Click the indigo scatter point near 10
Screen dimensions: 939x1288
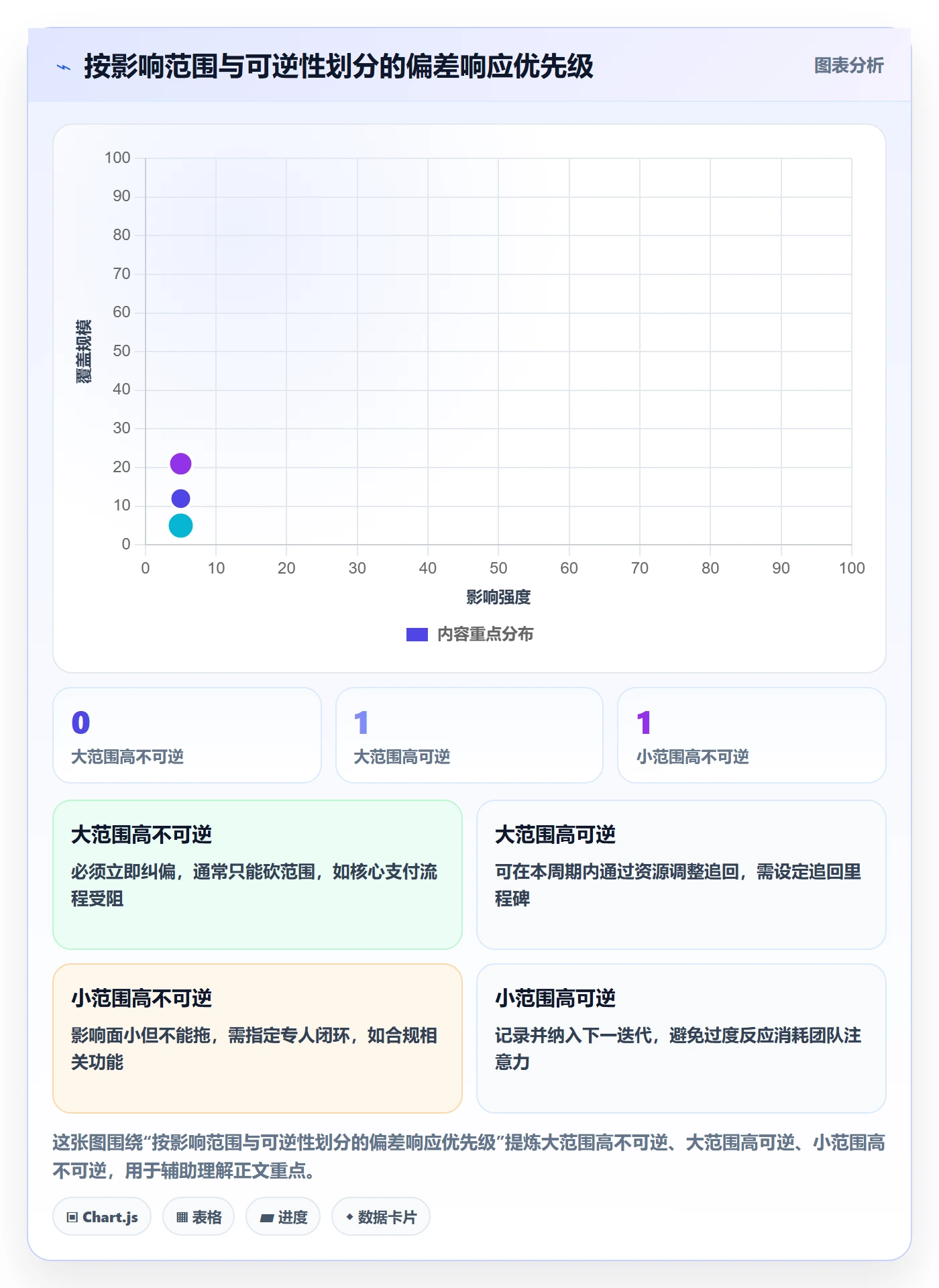(180, 498)
